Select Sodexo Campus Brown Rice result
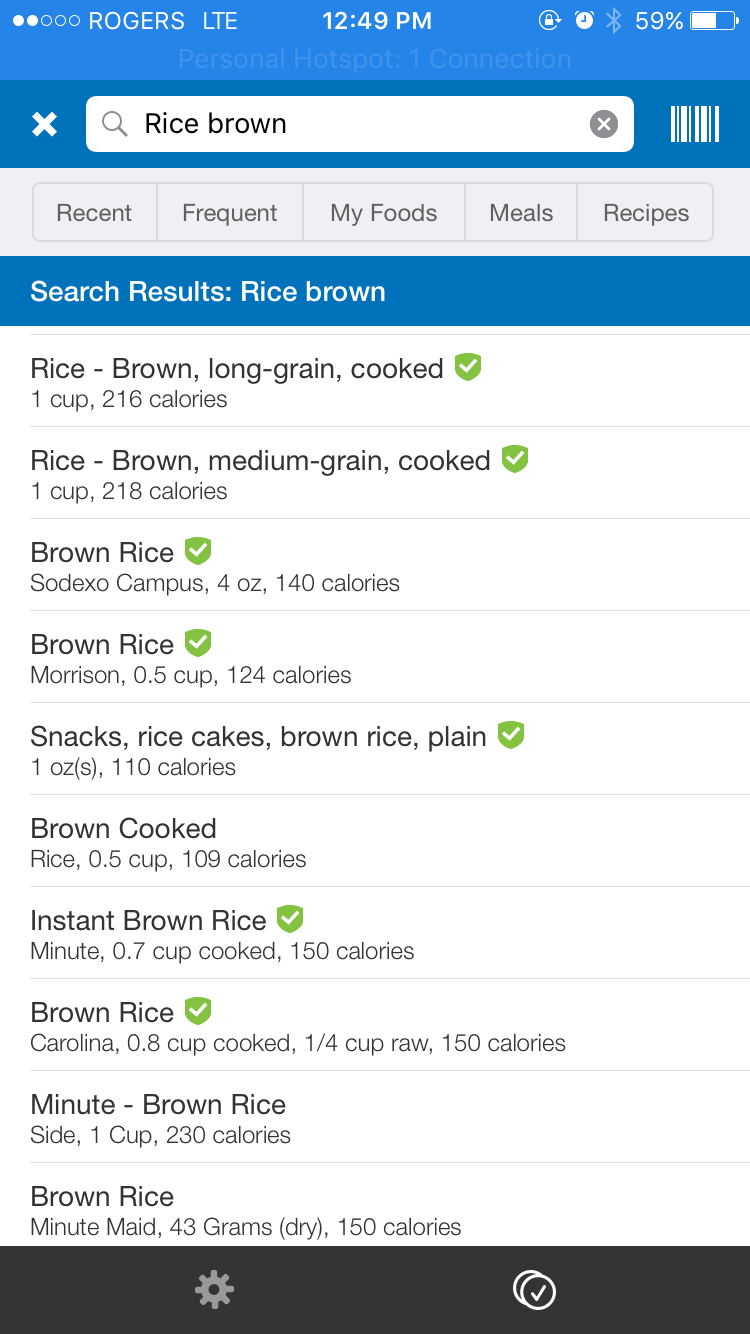The width and height of the screenshot is (750, 1334). coord(215,566)
